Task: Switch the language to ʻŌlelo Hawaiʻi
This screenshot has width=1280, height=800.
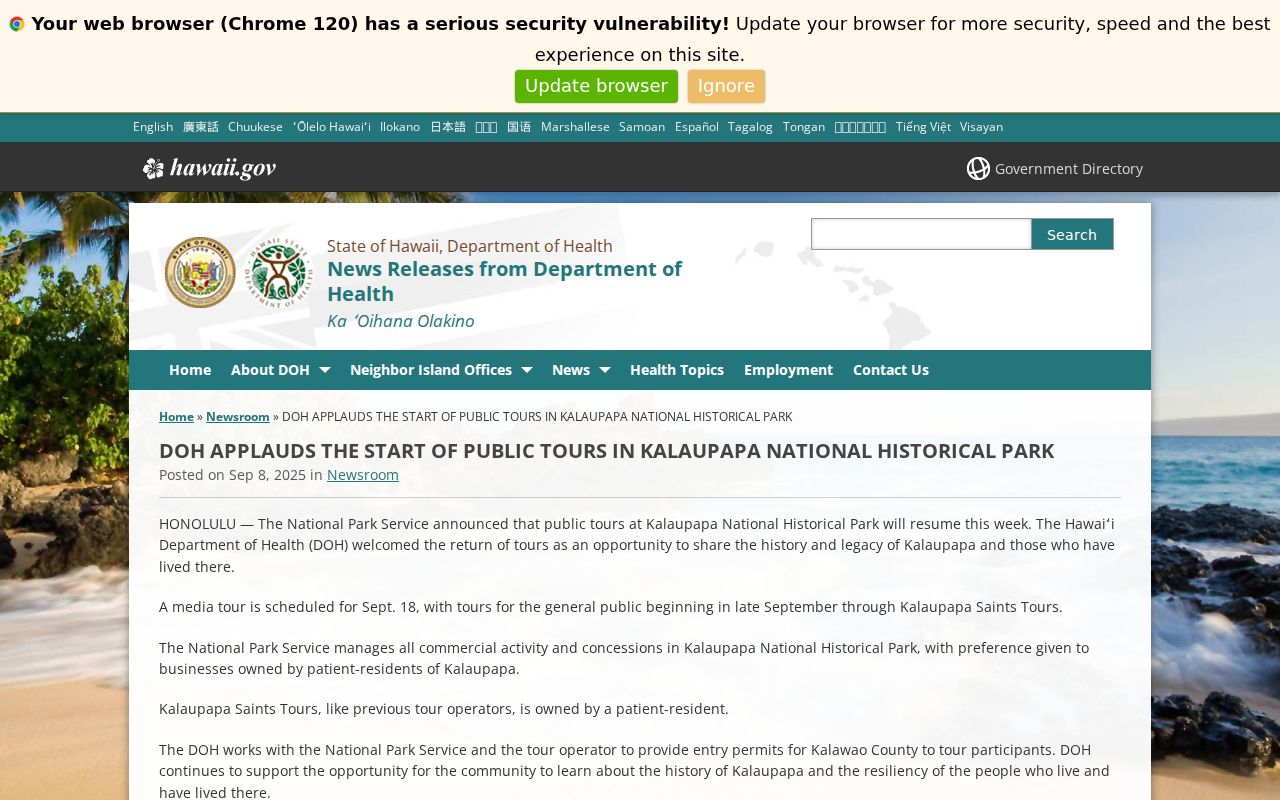Action: coord(331,127)
